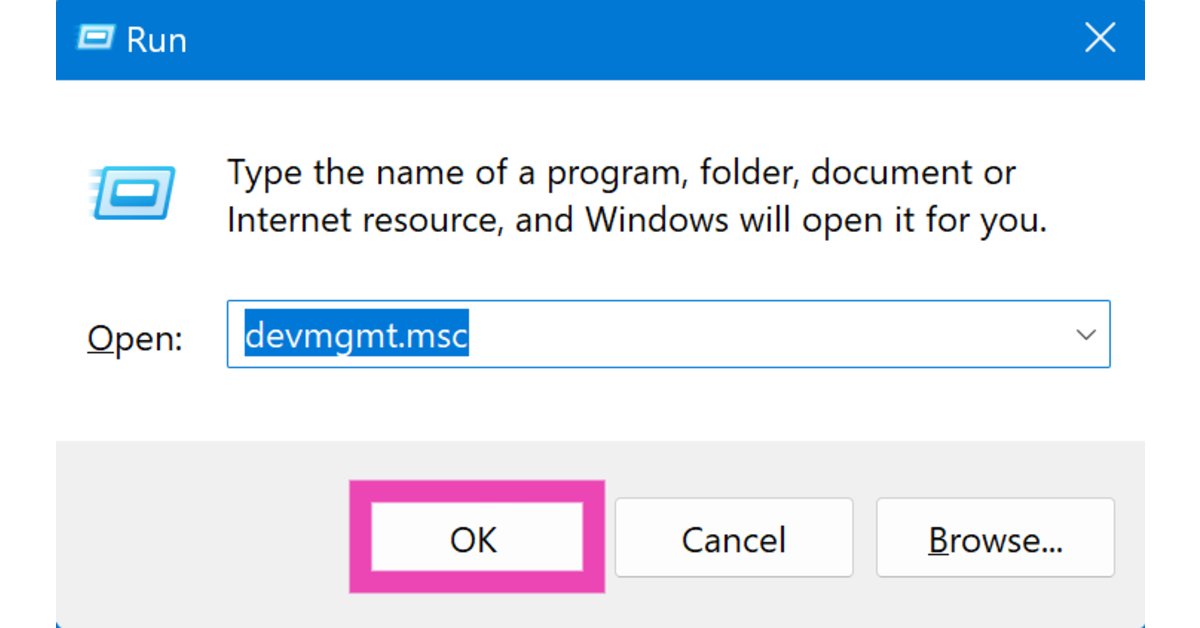Click the "Run" title text
This screenshot has width=1200, height=628.
[x=155, y=40]
